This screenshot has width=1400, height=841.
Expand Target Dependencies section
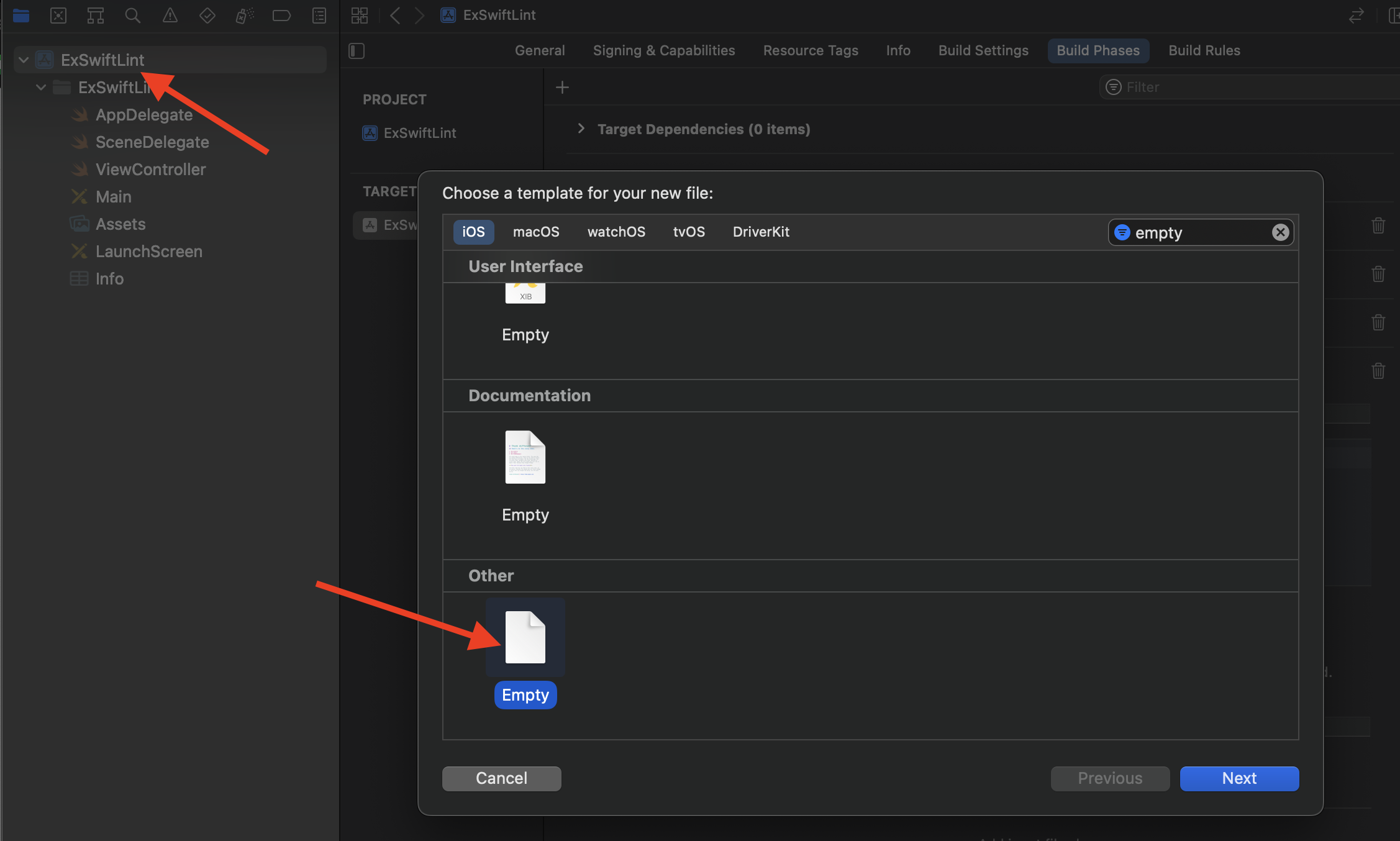coord(581,129)
